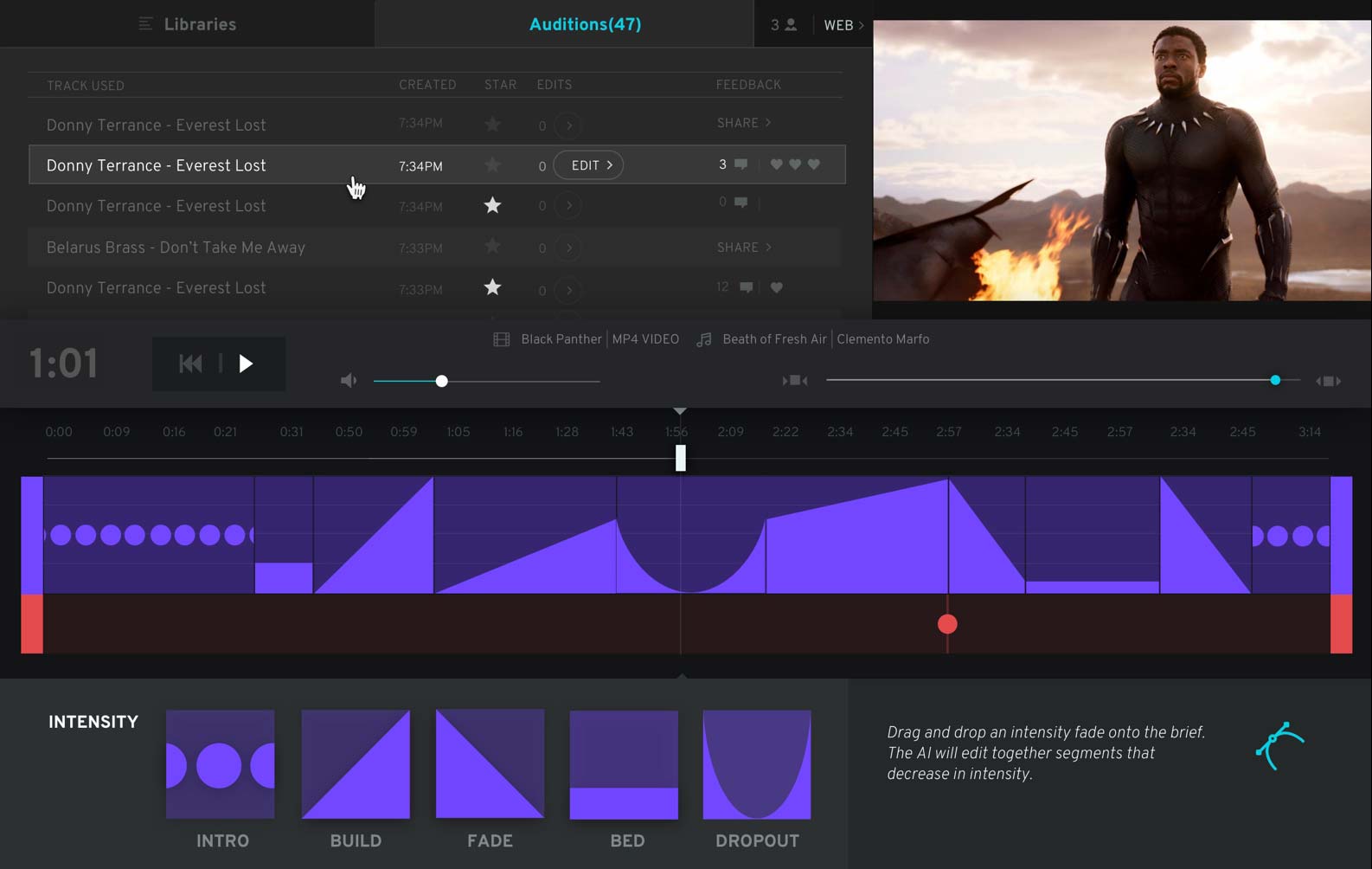Select the INTRO intensity tile
The width and height of the screenshot is (1372, 869).
coord(221,764)
